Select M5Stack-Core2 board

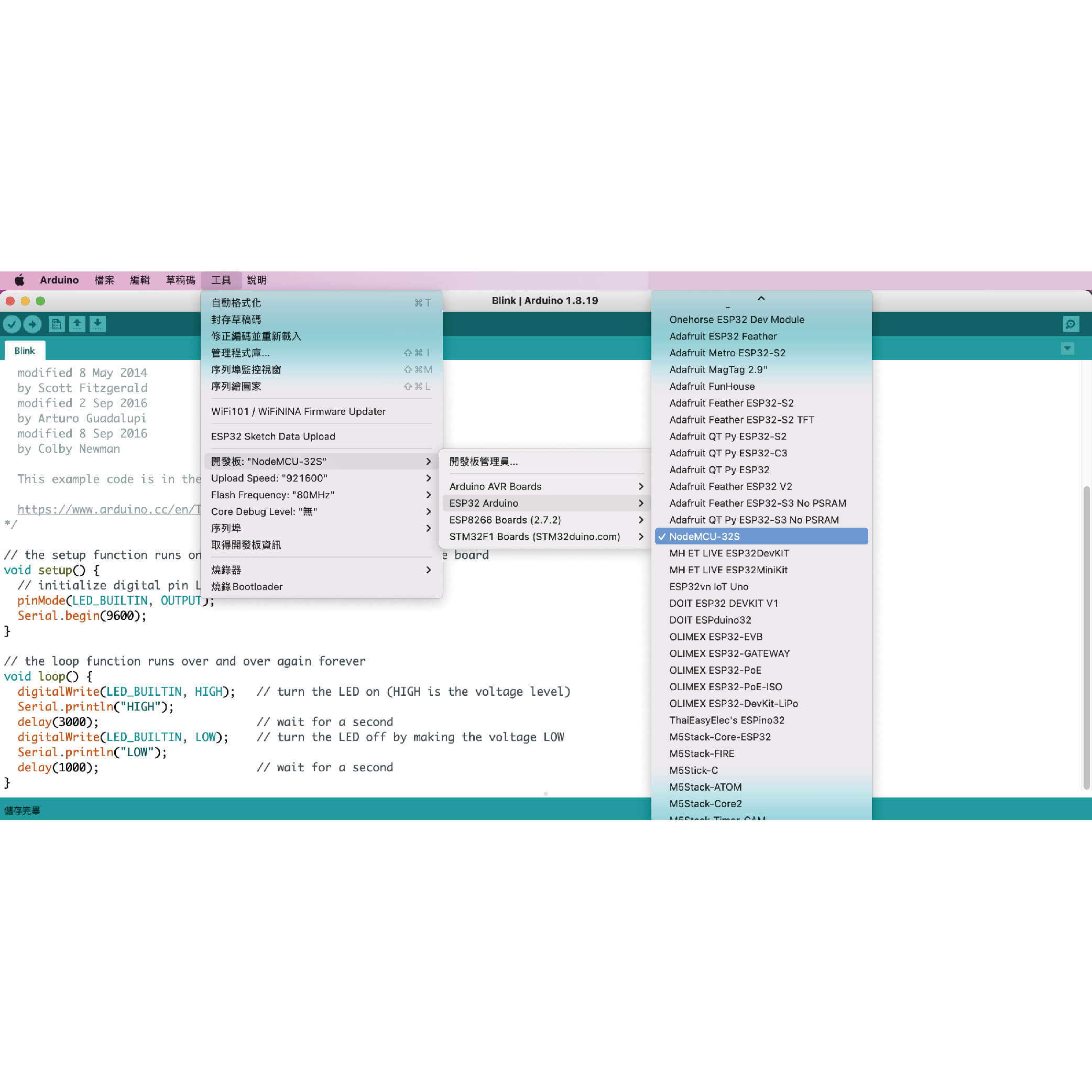point(761,804)
